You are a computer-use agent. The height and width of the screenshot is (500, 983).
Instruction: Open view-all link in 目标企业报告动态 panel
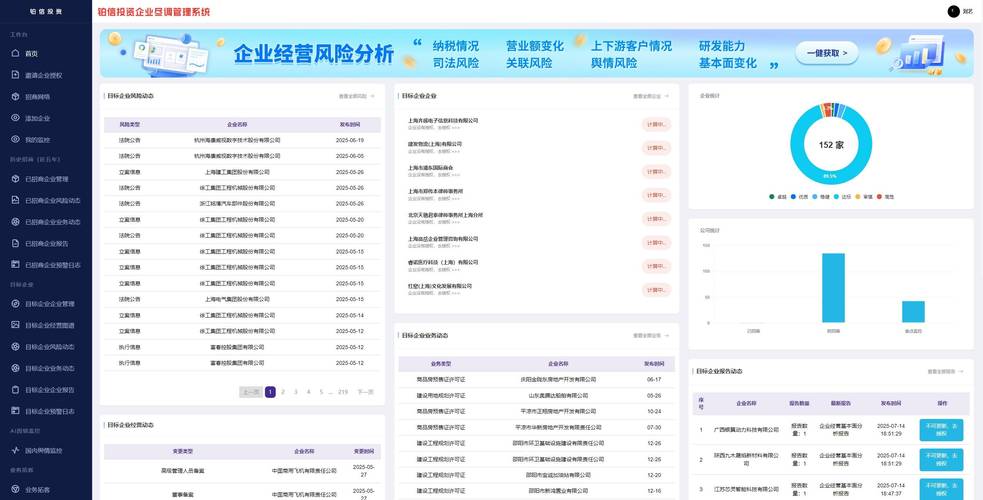tap(945, 372)
